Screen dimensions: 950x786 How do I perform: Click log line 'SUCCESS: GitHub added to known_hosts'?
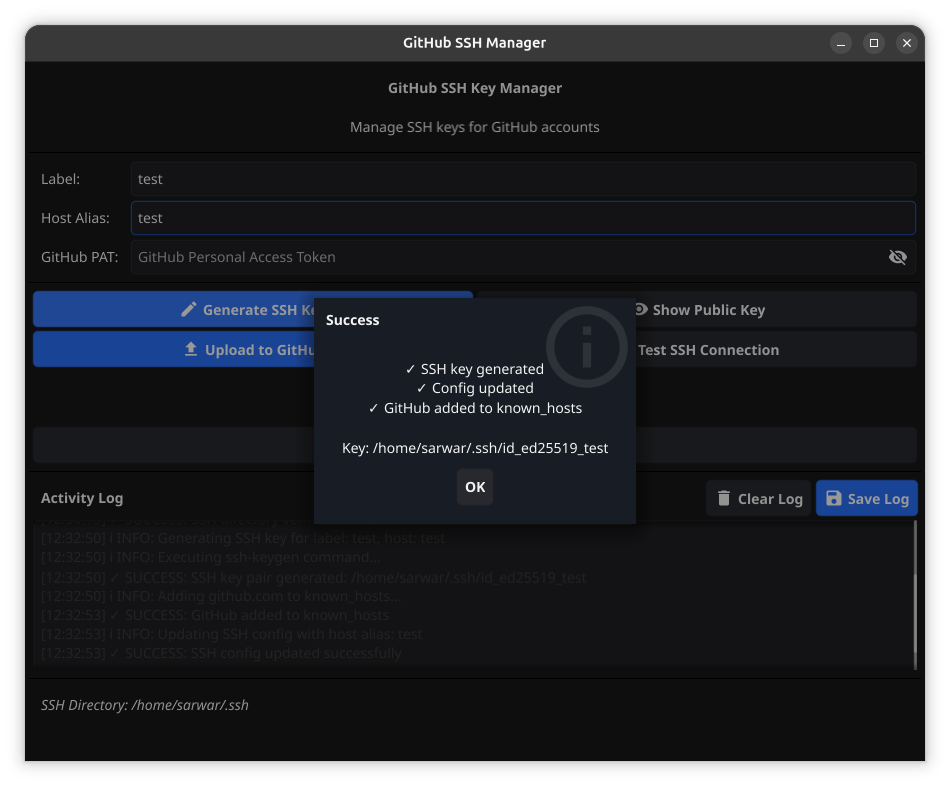pyautogui.click(x=215, y=615)
